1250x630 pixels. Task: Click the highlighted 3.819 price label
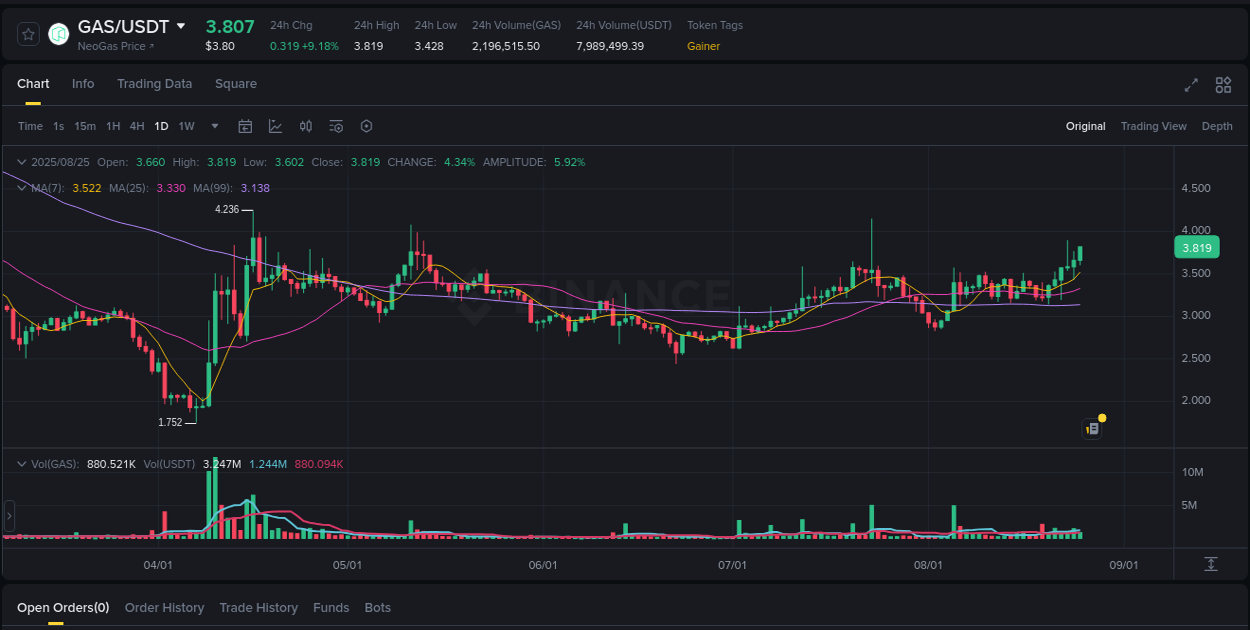[x=1197, y=247]
